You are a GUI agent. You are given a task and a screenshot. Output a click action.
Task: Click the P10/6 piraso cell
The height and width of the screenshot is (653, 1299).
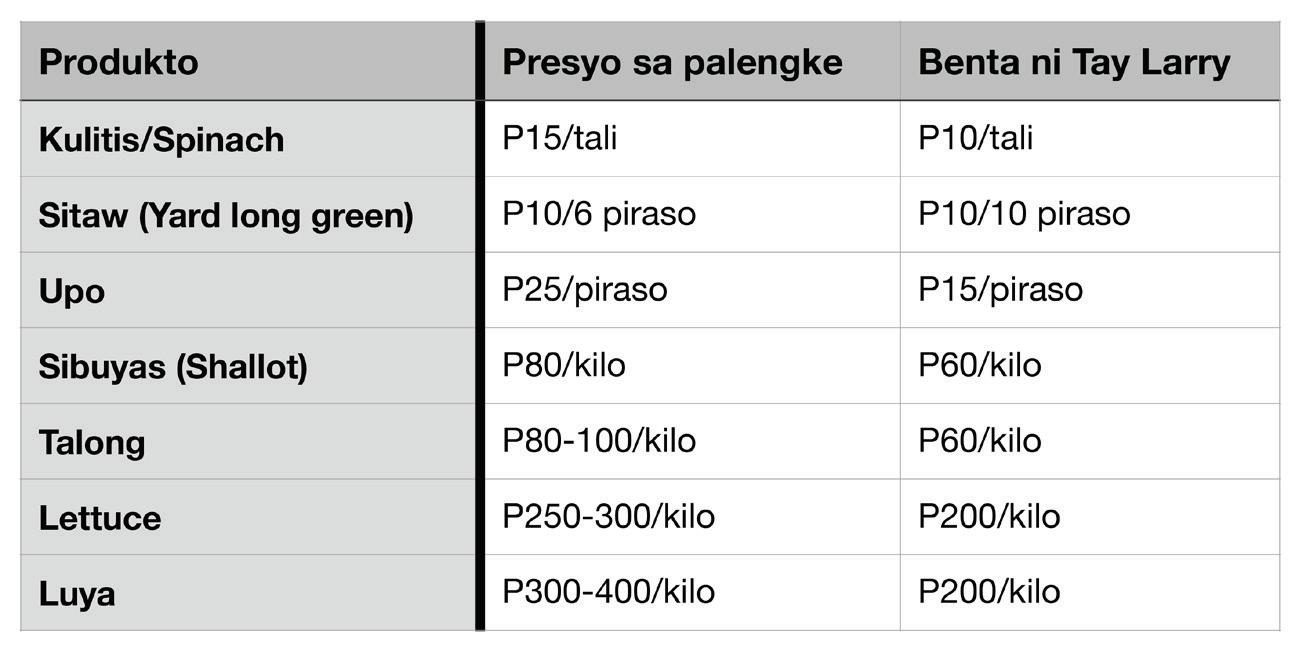692,214
